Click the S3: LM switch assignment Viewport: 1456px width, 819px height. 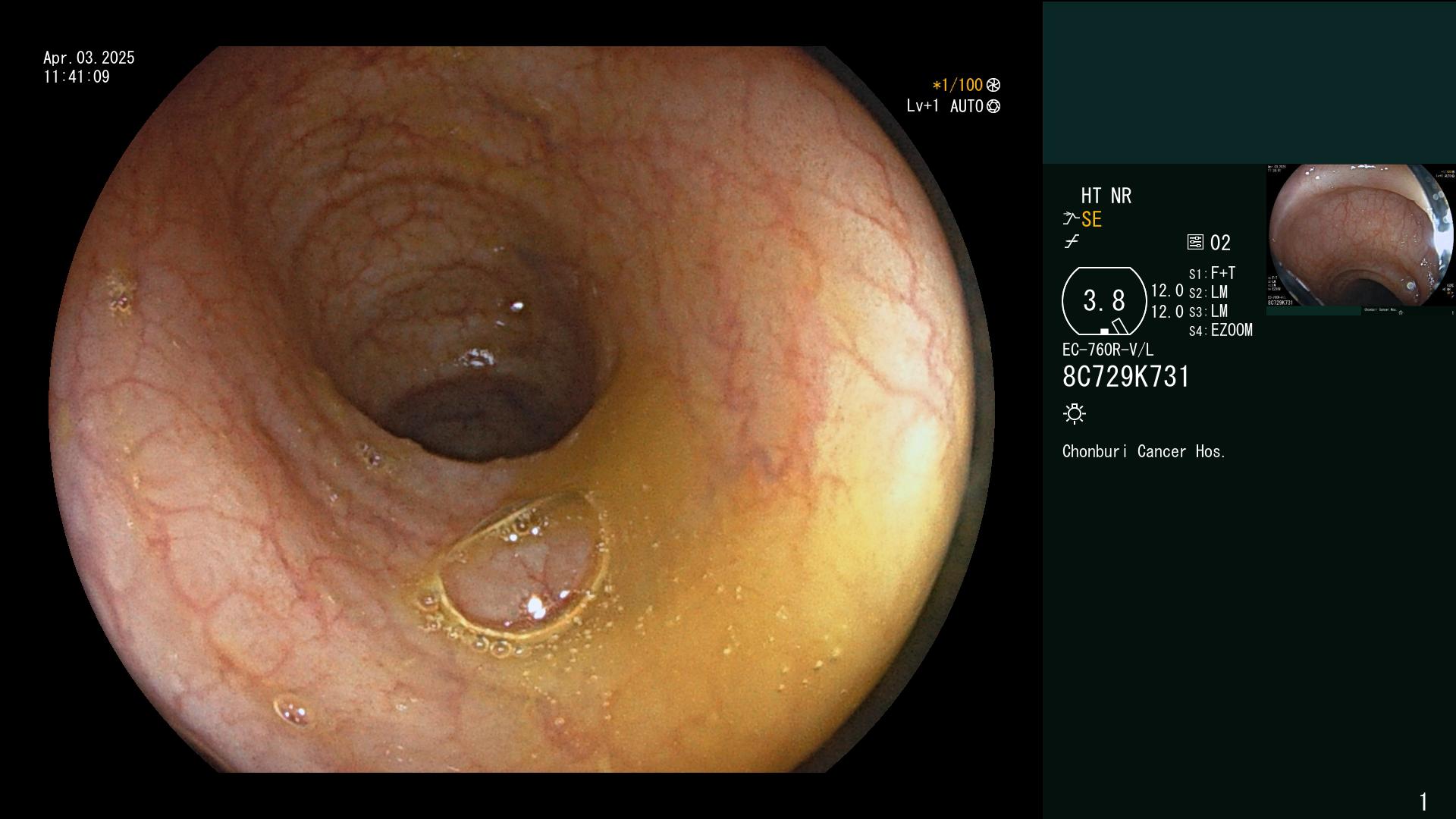tap(1208, 312)
